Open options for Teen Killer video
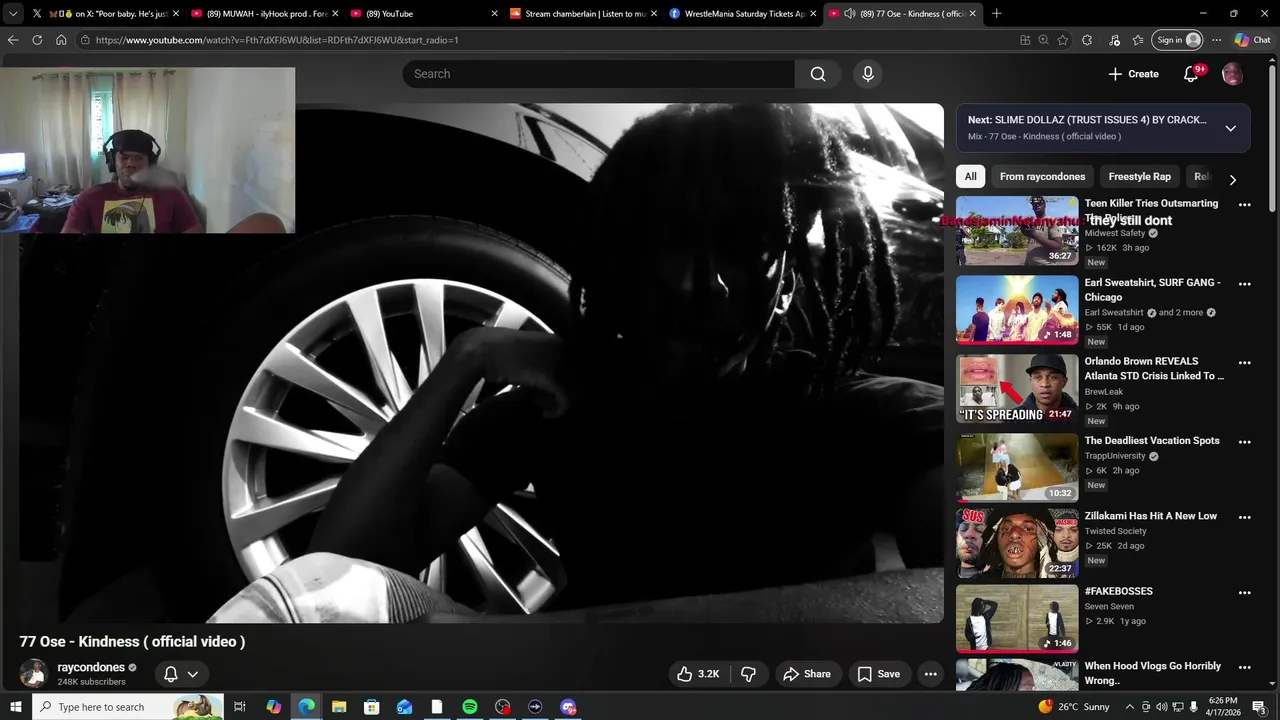 coord(1245,205)
